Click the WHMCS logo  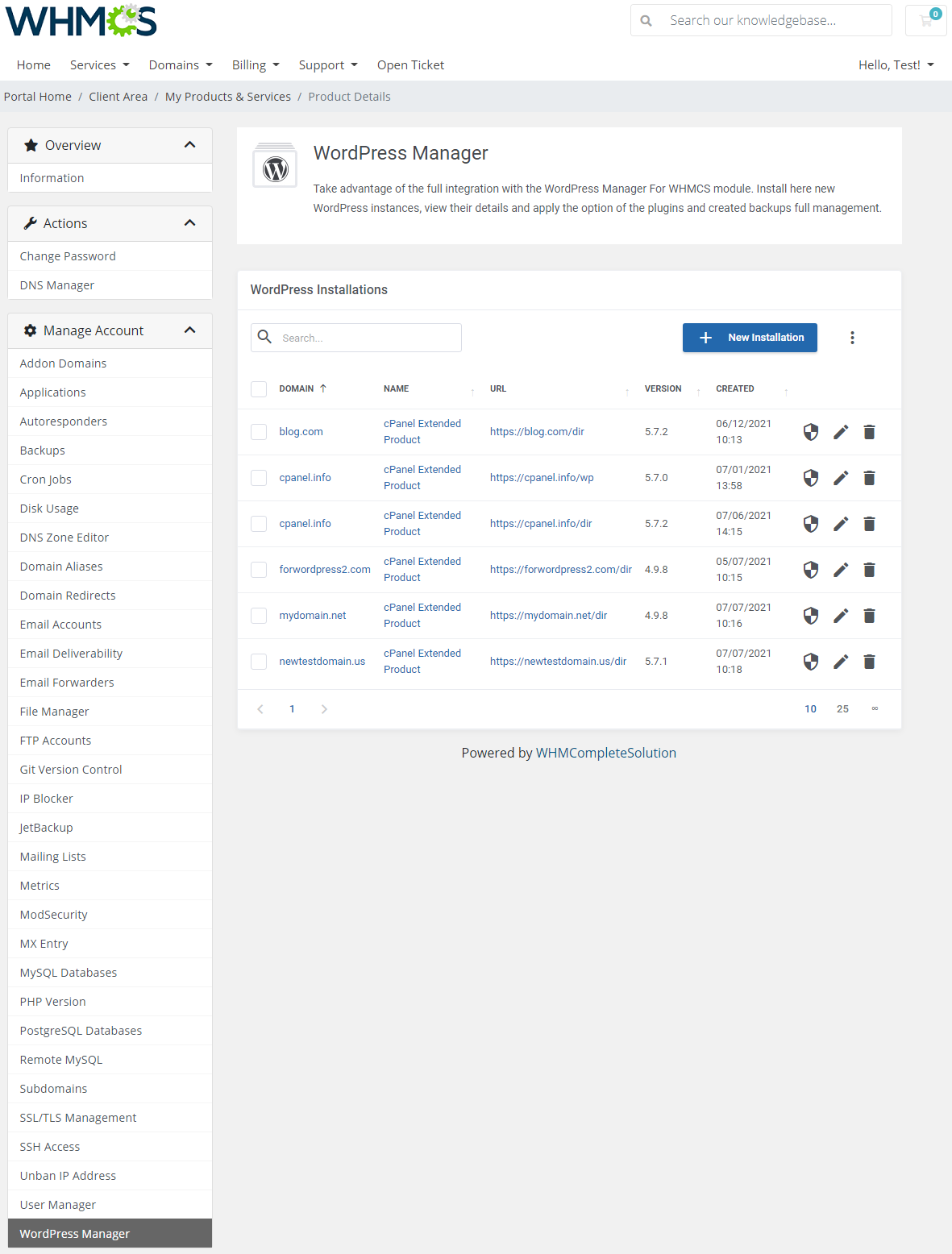pos(81,21)
